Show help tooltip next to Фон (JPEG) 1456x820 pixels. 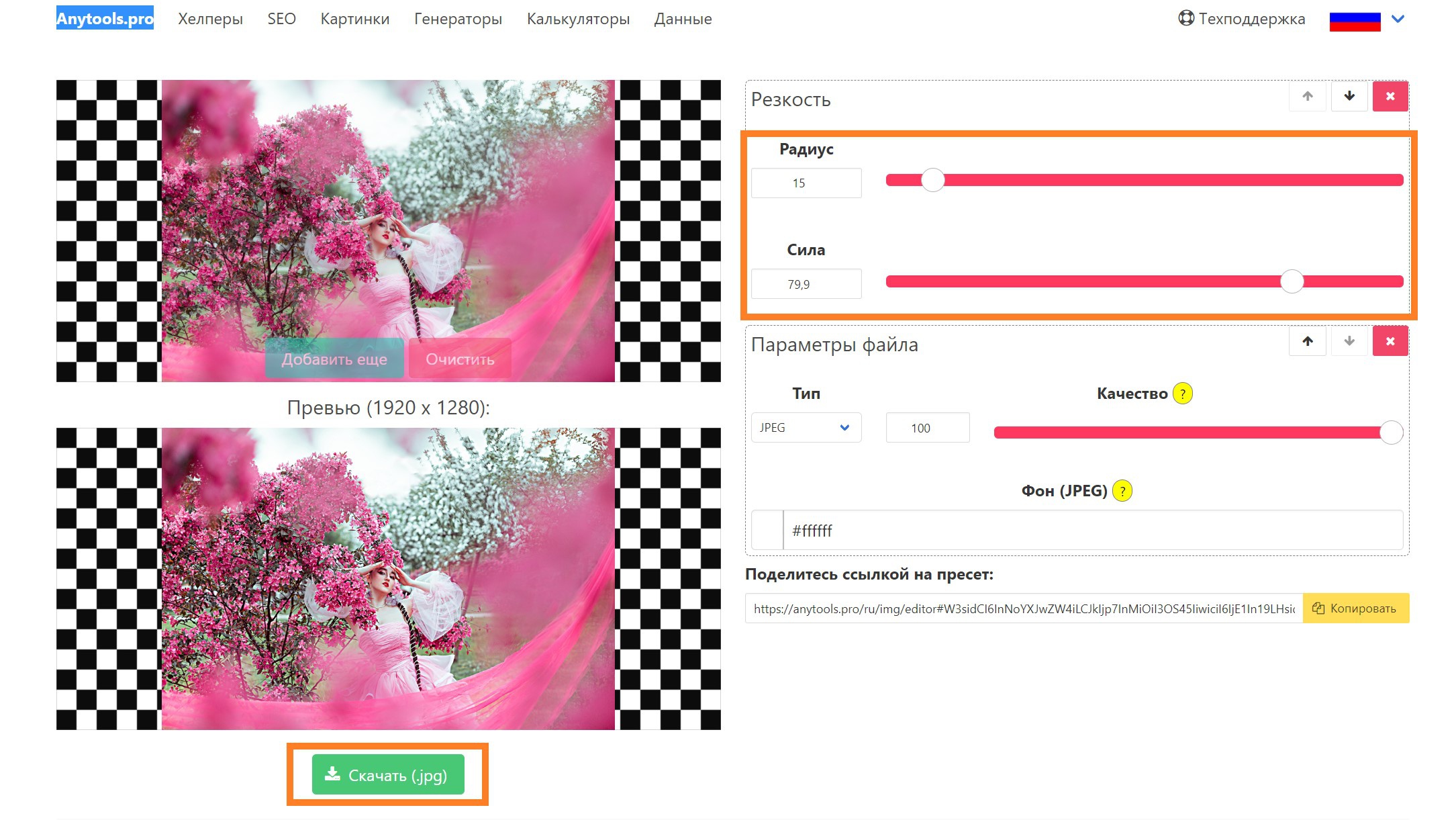pyautogui.click(x=1122, y=491)
